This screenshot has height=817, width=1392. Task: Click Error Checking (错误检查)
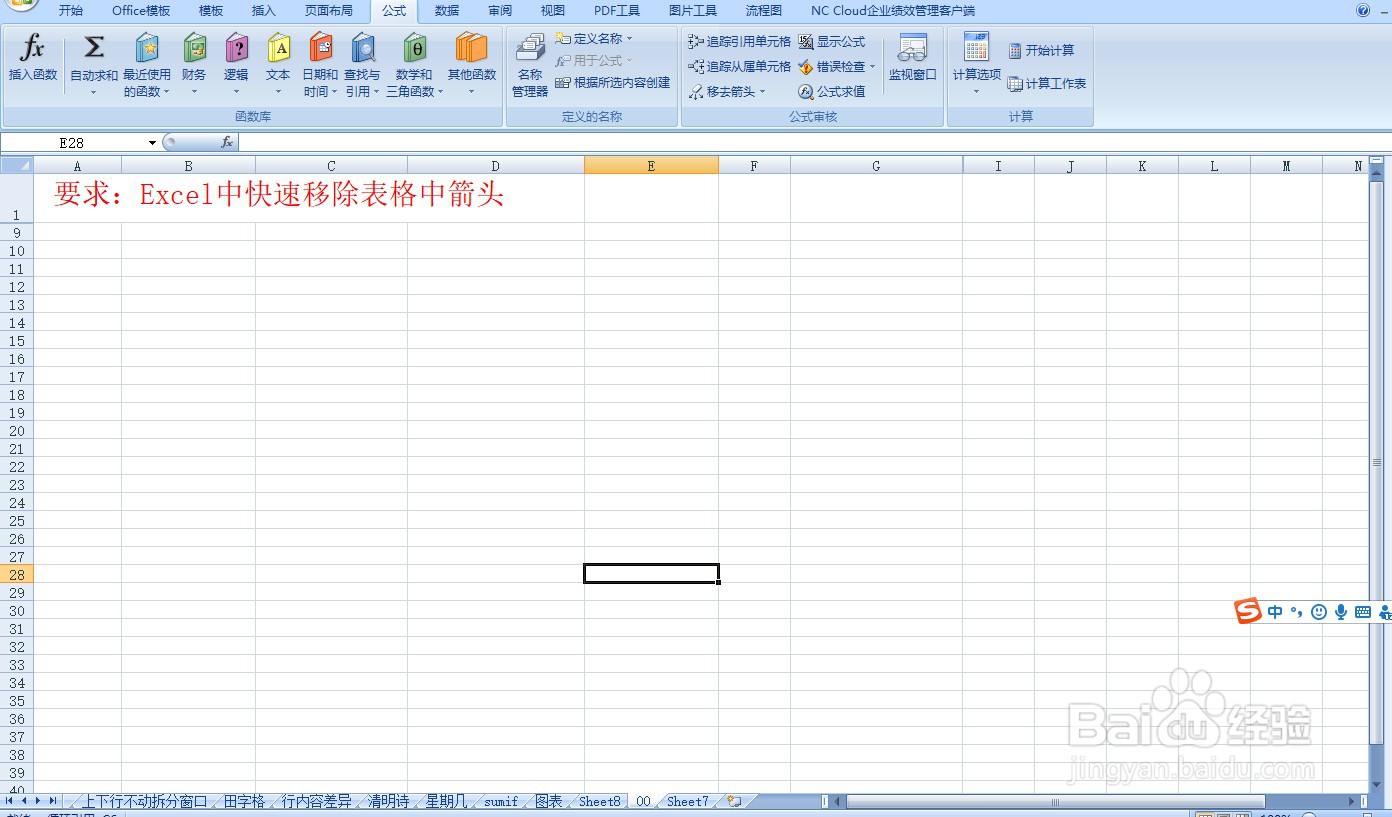(x=831, y=67)
